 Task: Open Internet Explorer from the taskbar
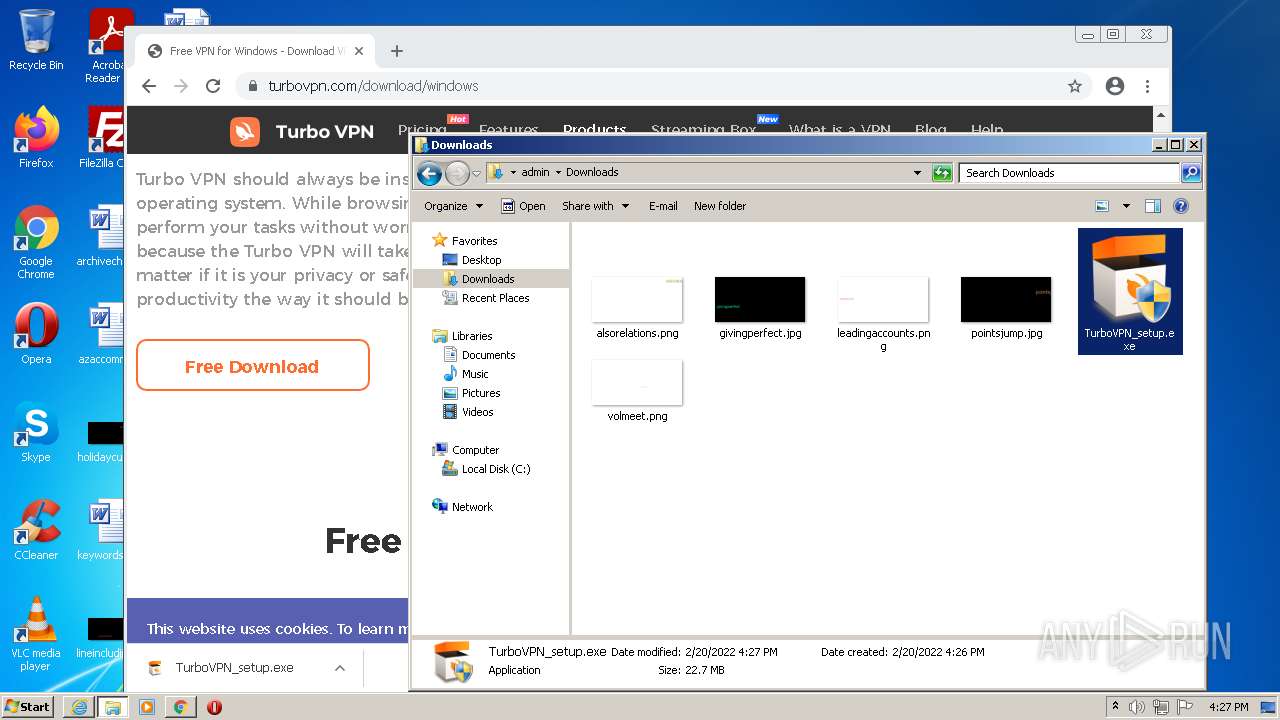click(x=79, y=707)
